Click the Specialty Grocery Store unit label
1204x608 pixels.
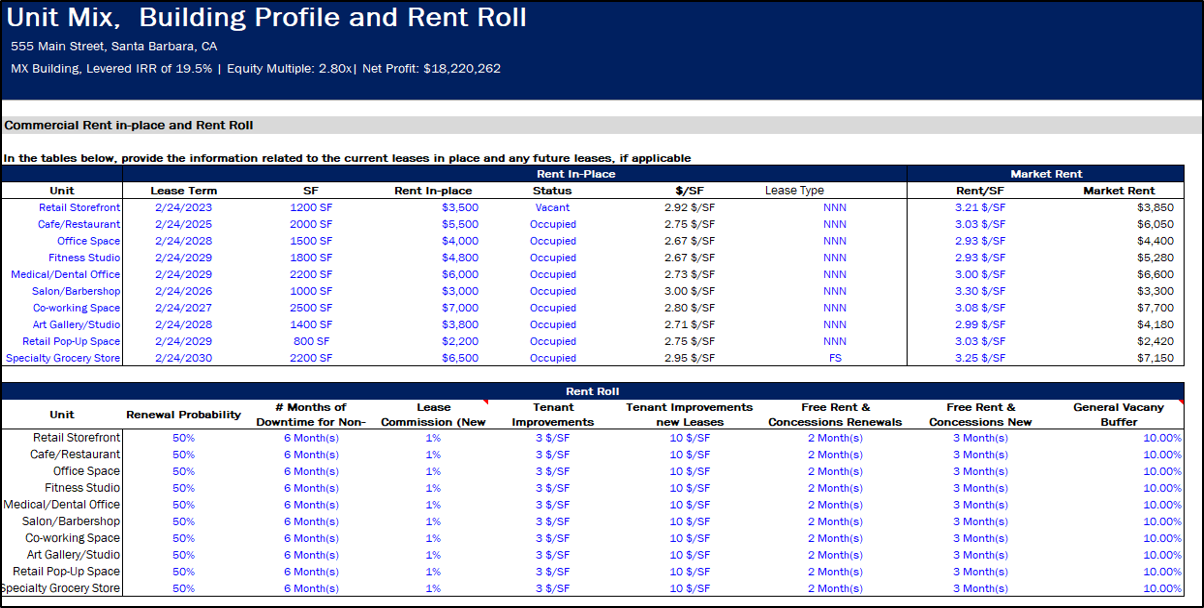60,358
